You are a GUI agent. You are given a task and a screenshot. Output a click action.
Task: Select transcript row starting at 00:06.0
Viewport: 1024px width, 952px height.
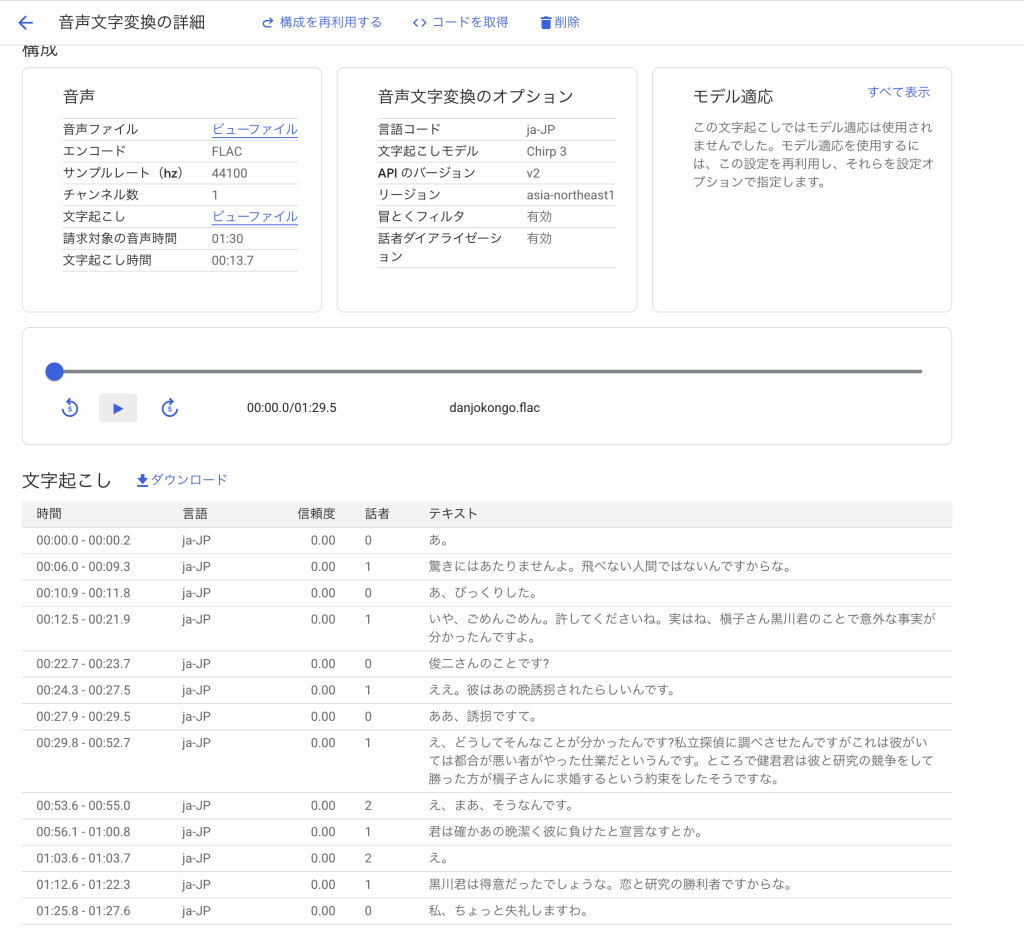tap(486, 567)
